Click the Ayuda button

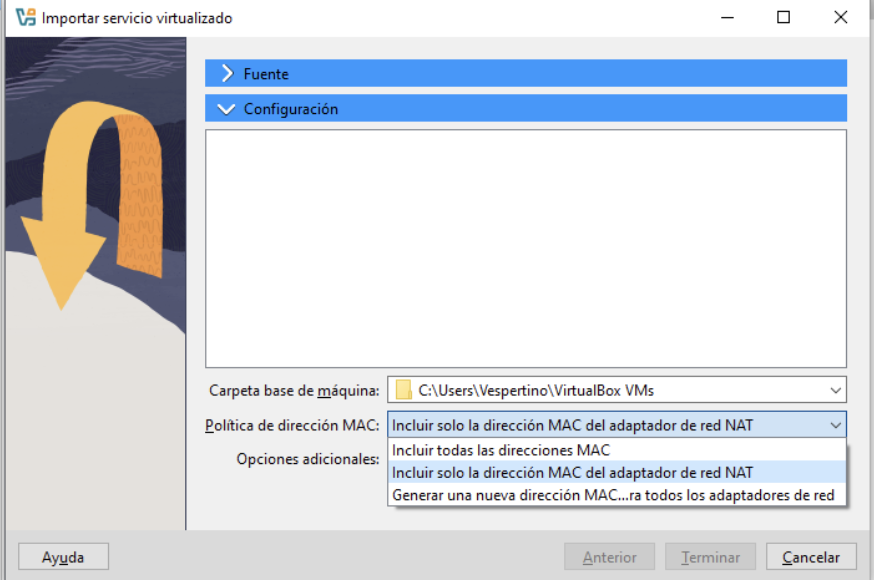[63, 557]
